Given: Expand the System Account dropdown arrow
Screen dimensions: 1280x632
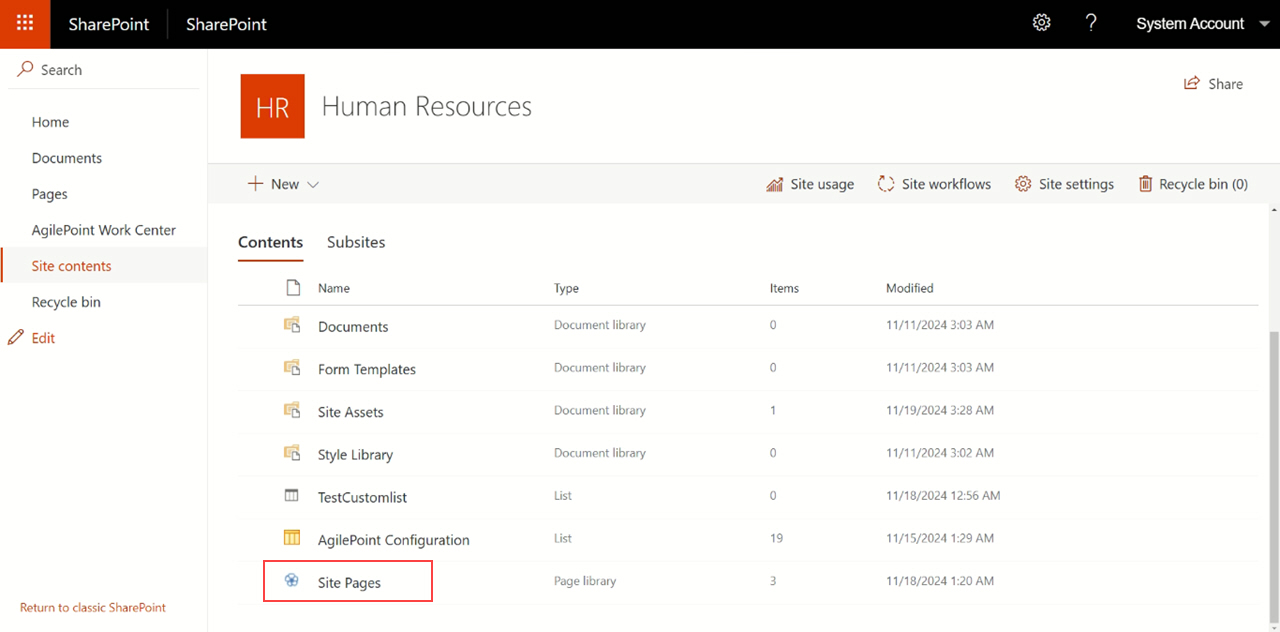Looking at the screenshot, I should tap(1264, 24).
